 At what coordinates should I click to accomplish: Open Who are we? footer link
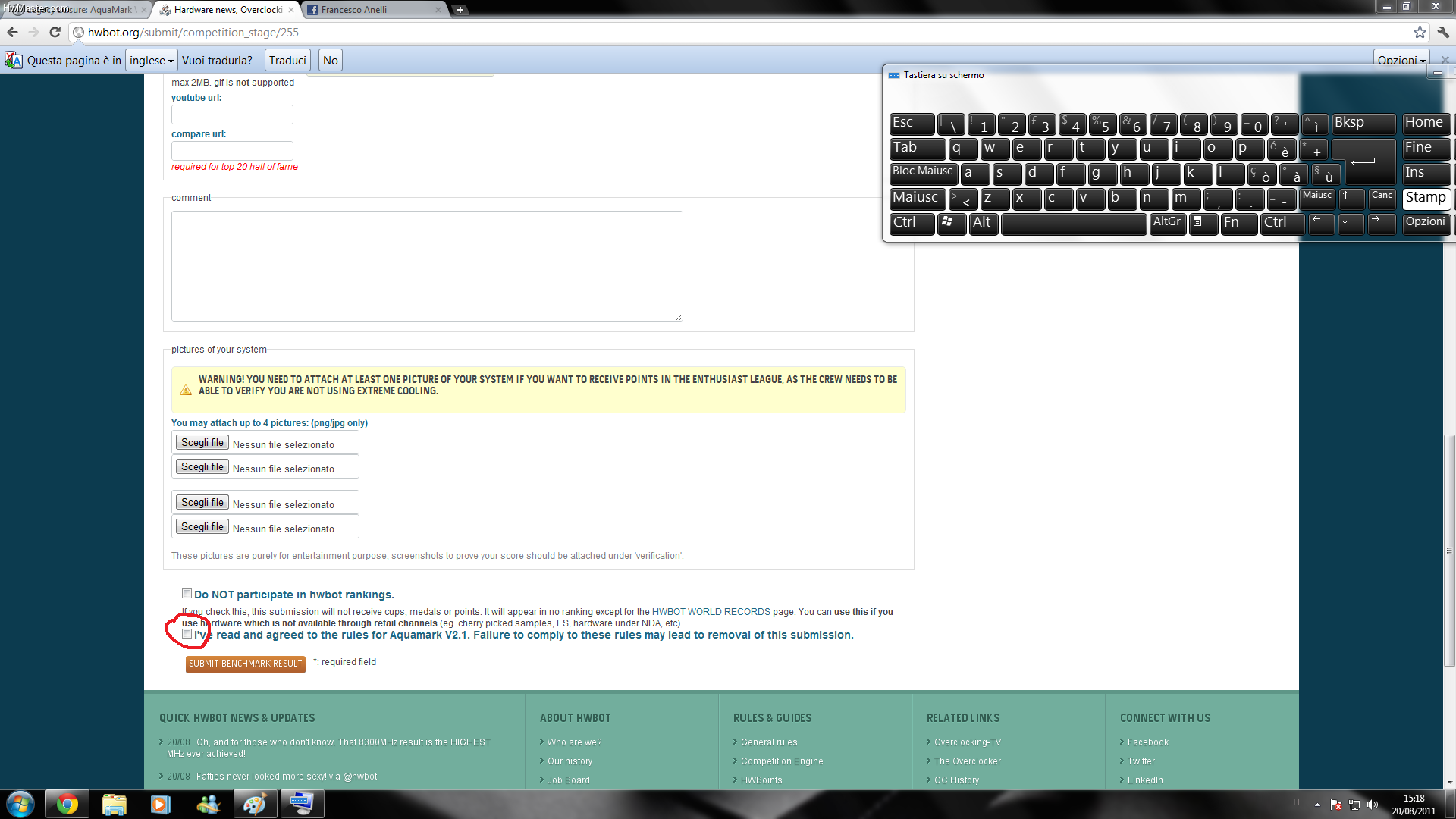tap(574, 742)
